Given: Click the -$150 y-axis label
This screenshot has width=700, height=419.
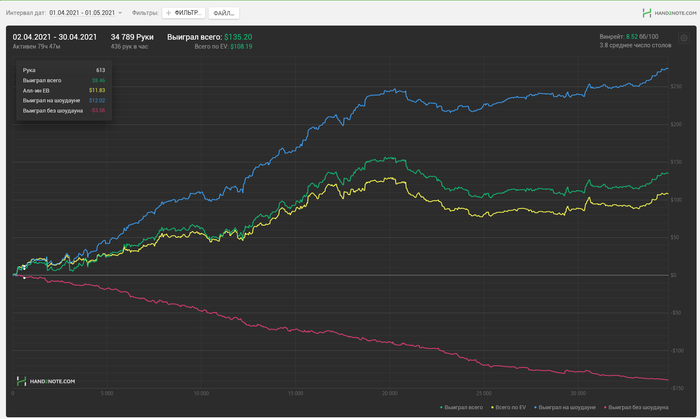Looking at the screenshot, I should tap(677, 388).
